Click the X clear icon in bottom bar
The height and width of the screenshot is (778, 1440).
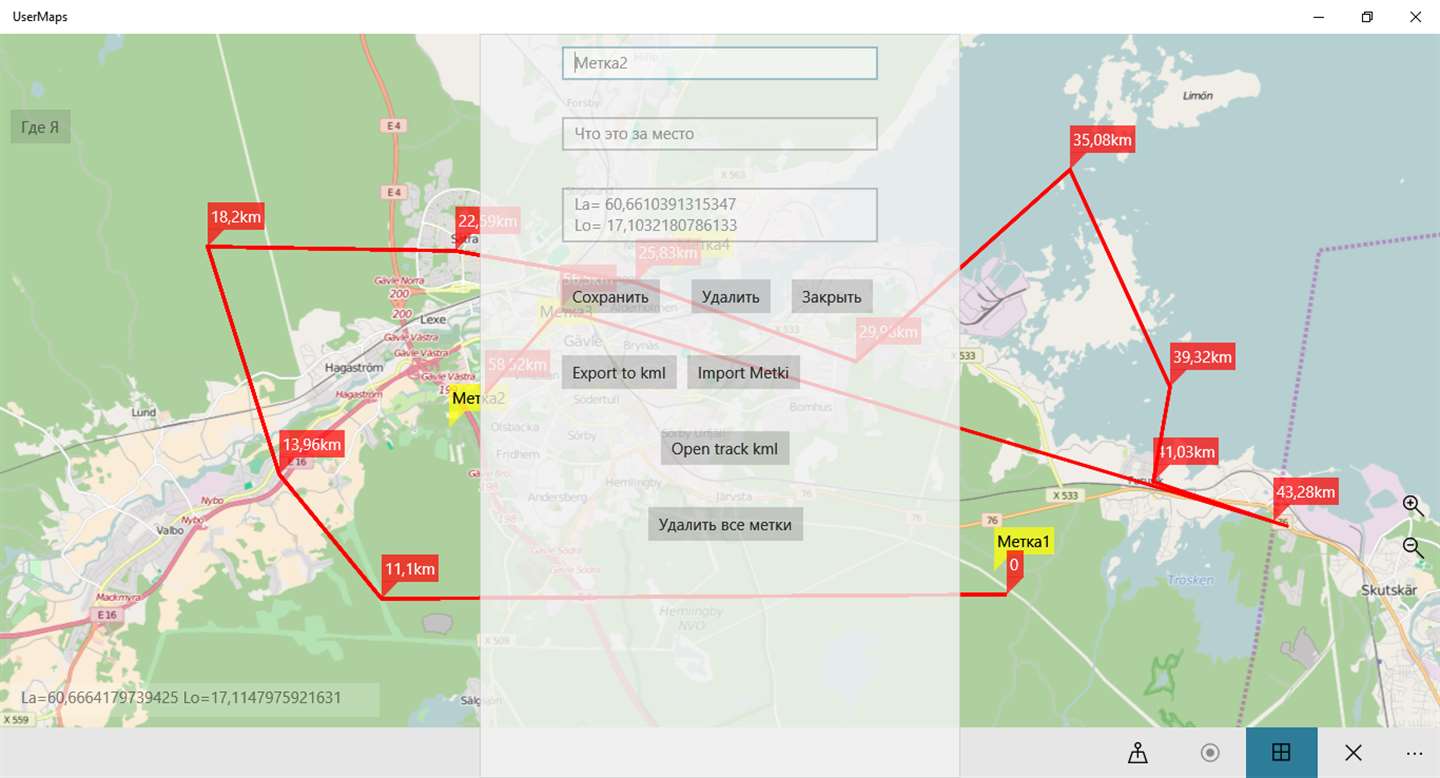pyautogui.click(x=1353, y=753)
